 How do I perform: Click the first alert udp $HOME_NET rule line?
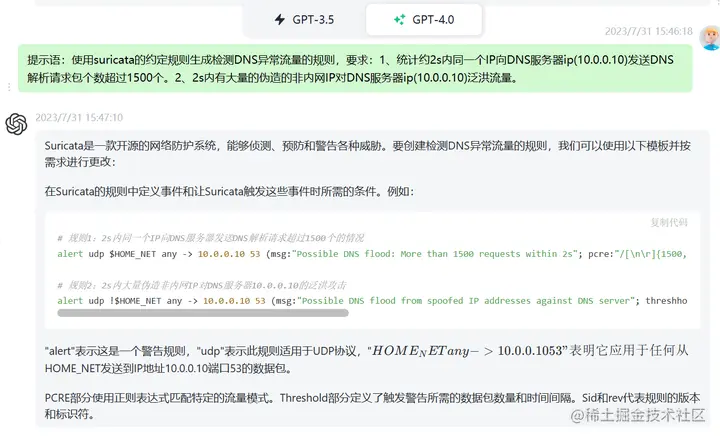[x=372, y=254]
